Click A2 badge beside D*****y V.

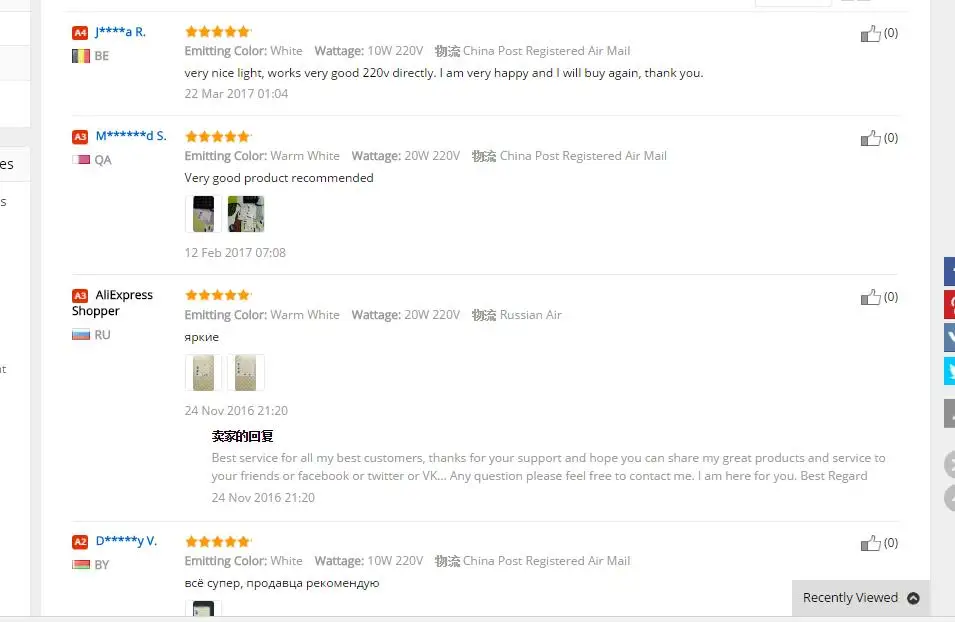[x=80, y=542]
